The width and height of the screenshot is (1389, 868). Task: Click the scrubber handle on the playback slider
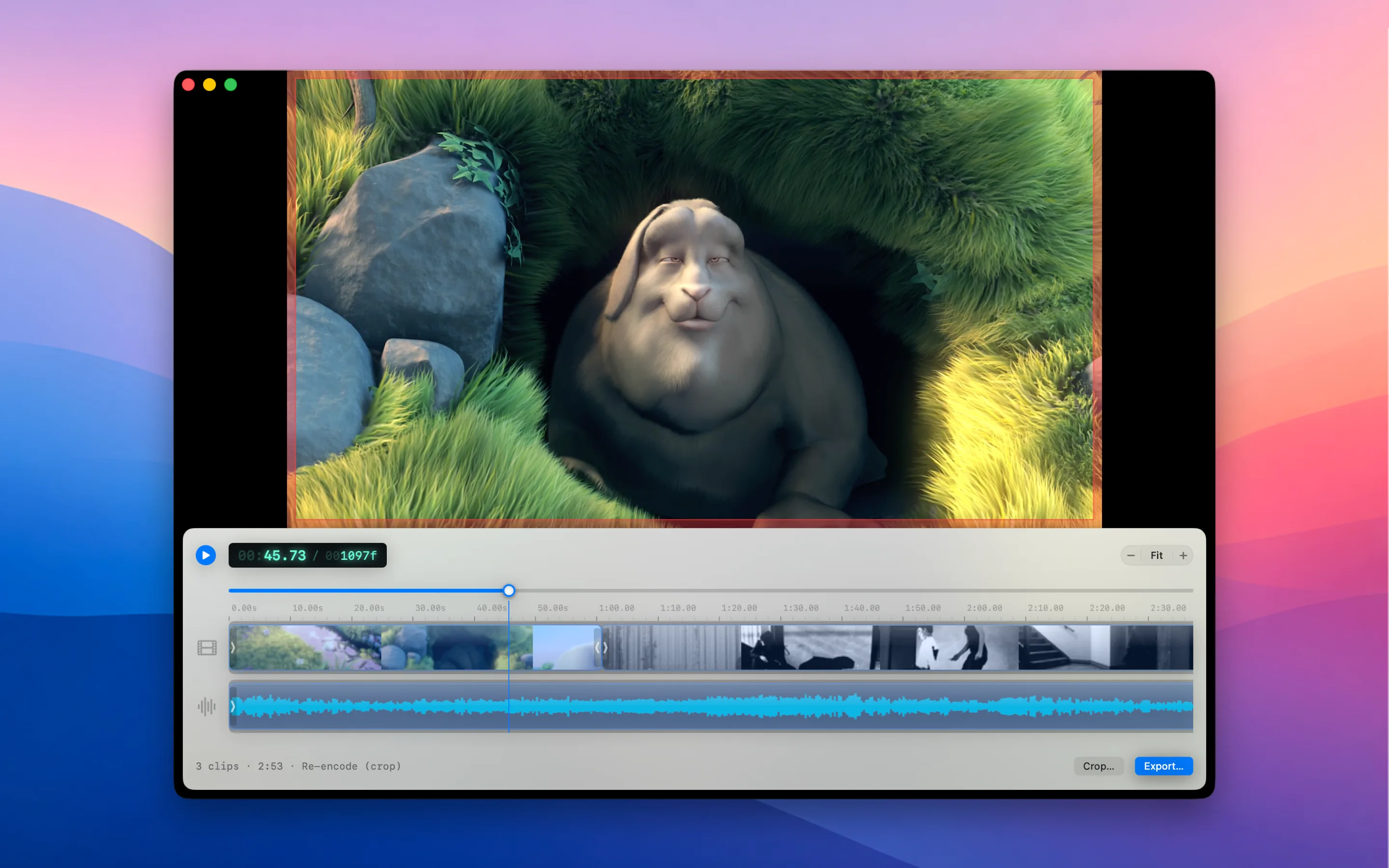[x=508, y=590]
